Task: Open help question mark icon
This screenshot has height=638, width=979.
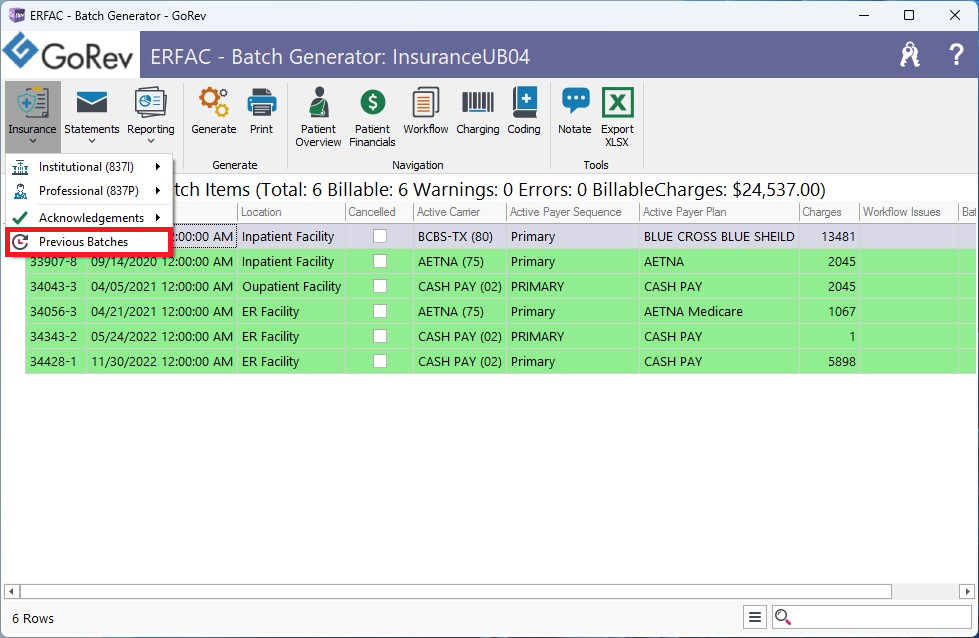Action: click(956, 55)
